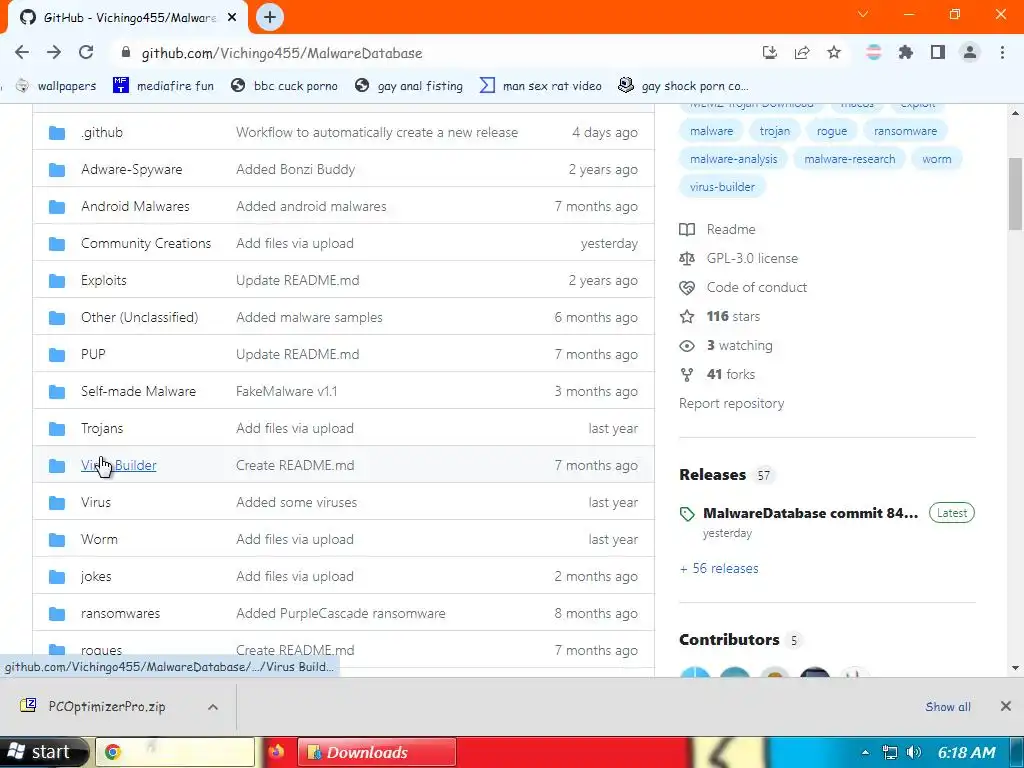Go forward with the browser forward arrow
Image resolution: width=1024 pixels, height=768 pixels.
(54, 52)
